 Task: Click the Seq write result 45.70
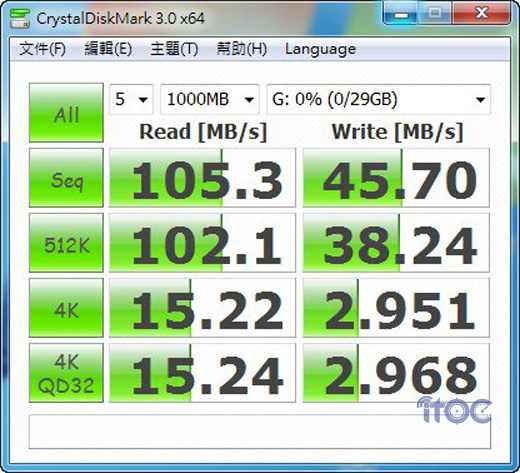tap(396, 177)
